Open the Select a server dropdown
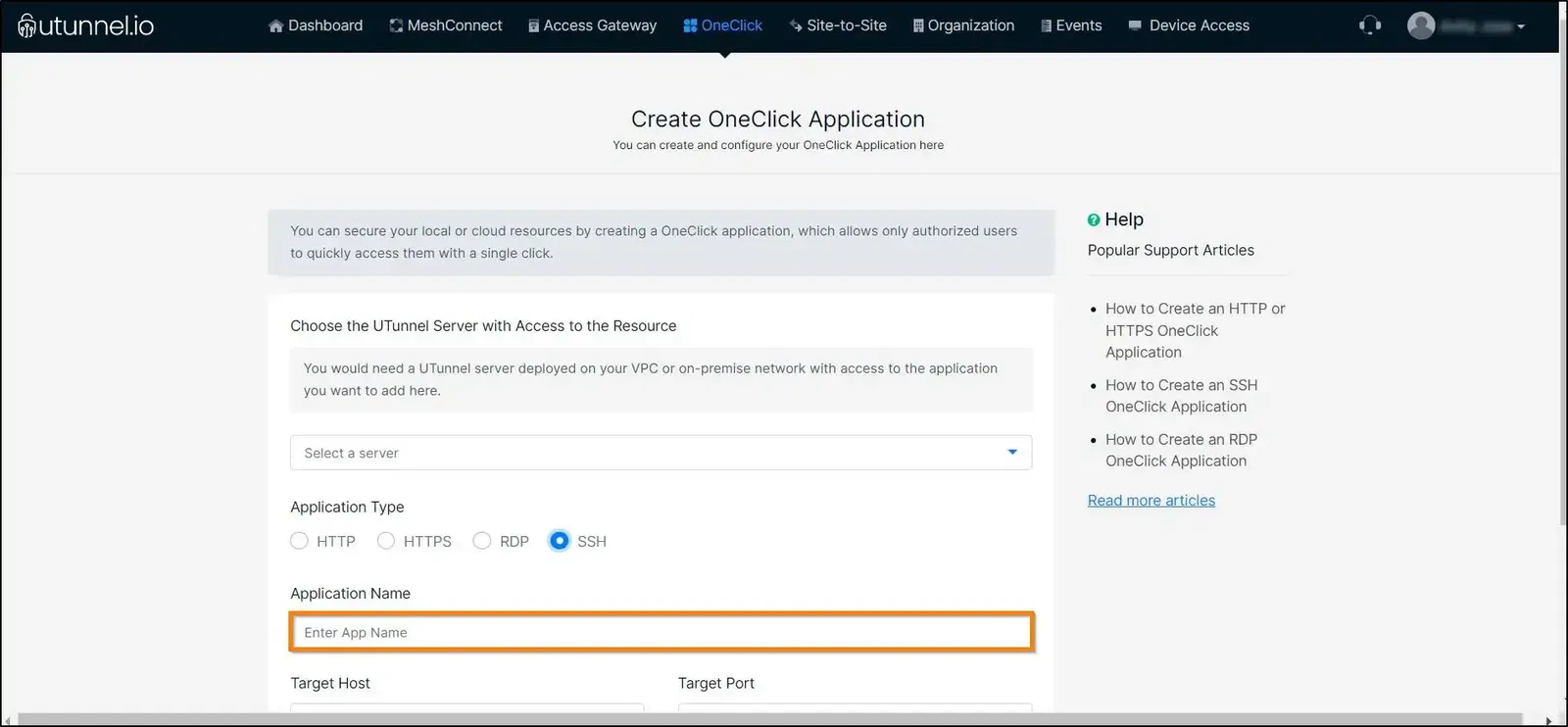The width and height of the screenshot is (1568, 727). click(x=661, y=453)
